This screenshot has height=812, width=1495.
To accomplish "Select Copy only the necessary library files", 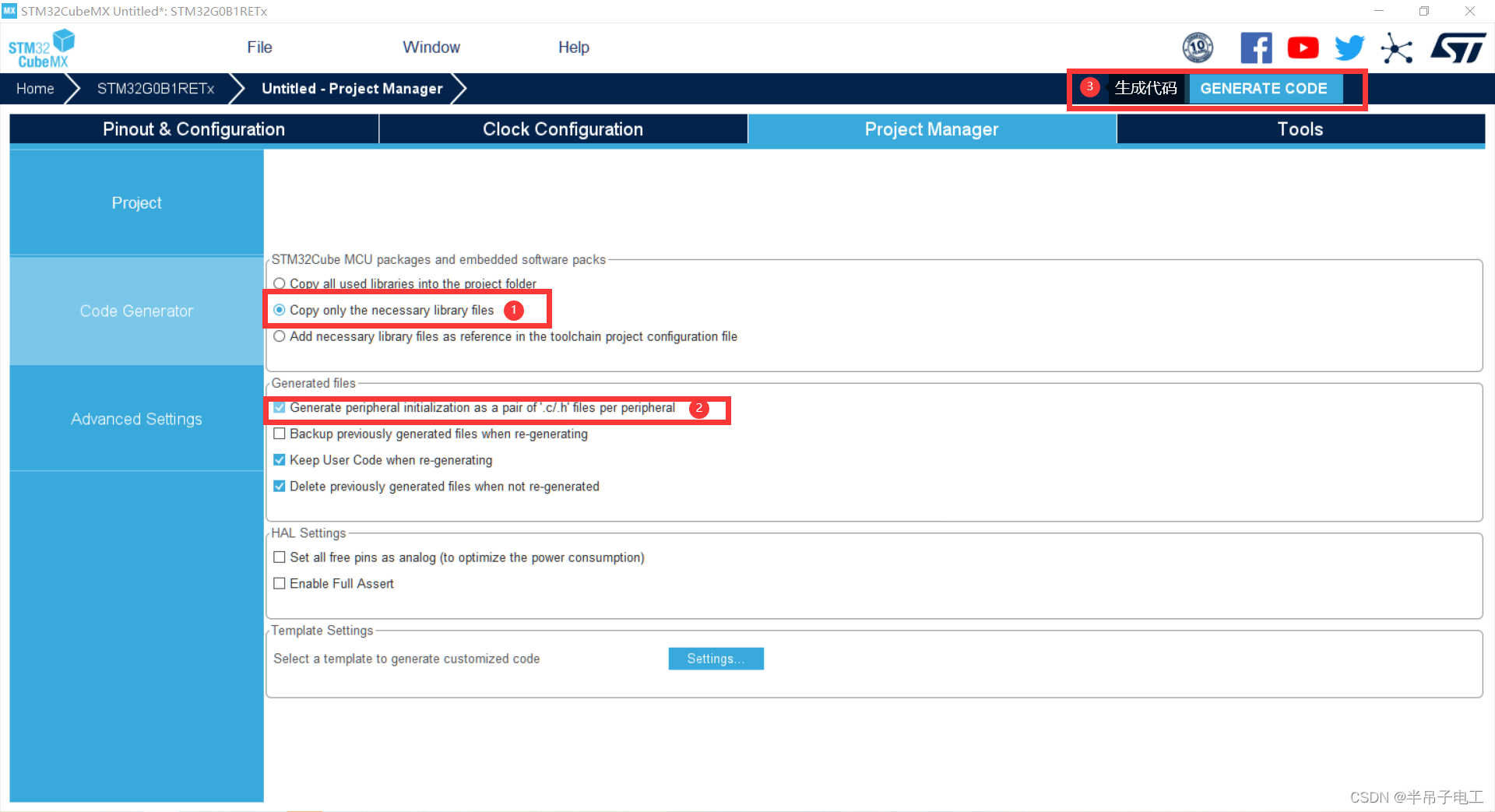I will point(280,310).
